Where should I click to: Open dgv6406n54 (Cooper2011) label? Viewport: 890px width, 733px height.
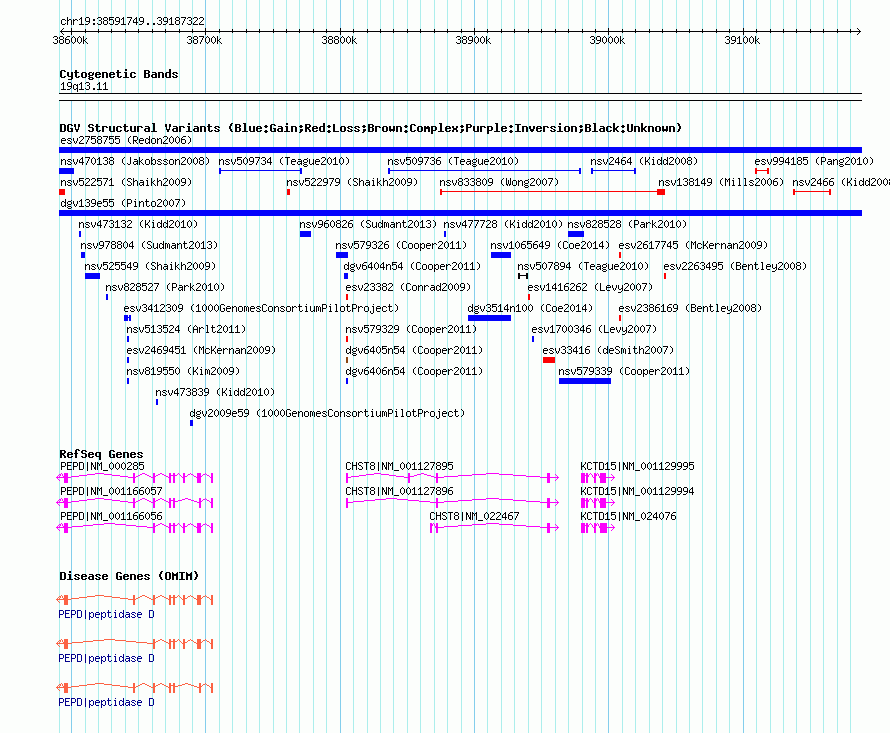pos(414,371)
